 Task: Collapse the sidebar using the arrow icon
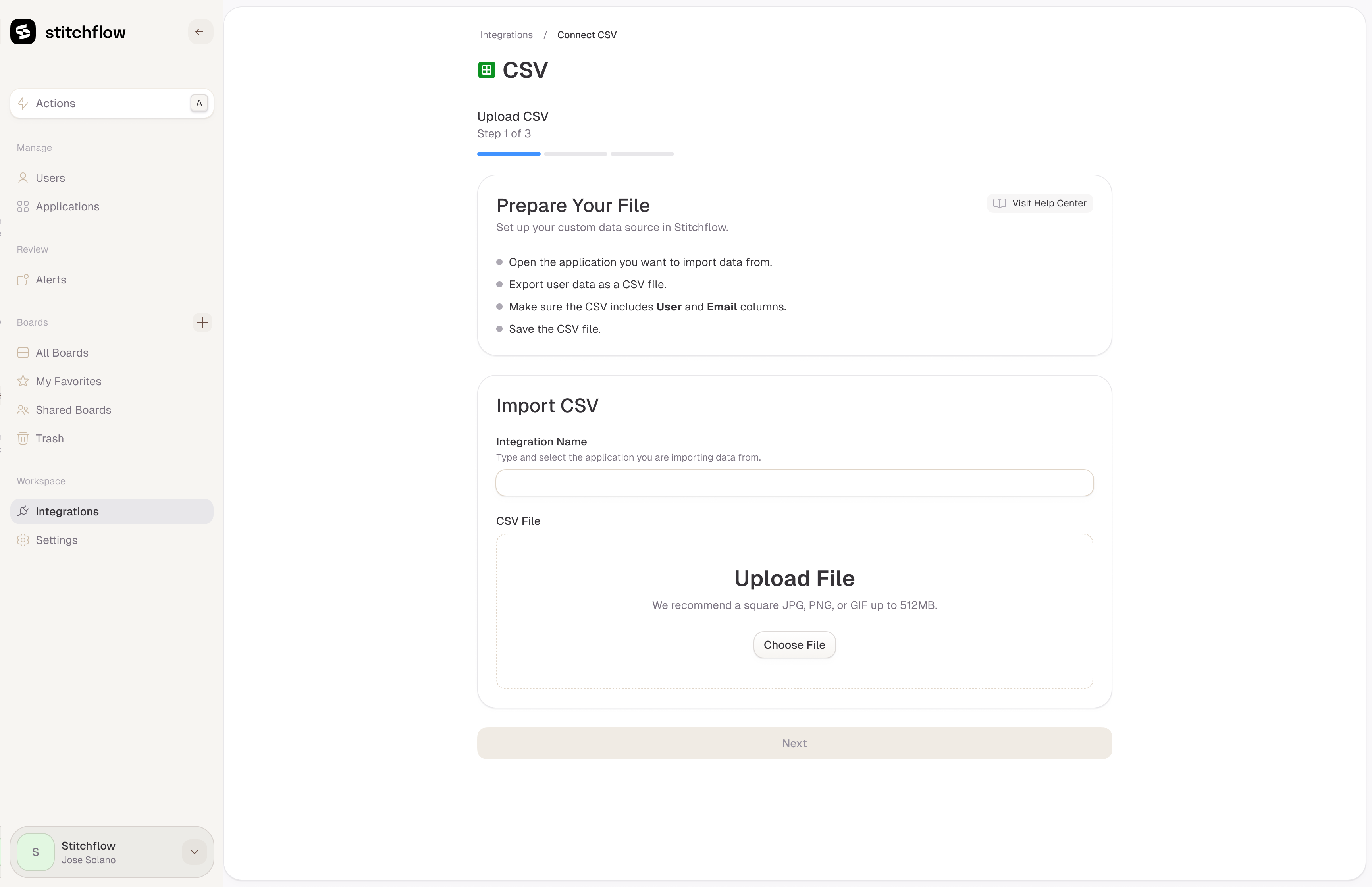(200, 32)
